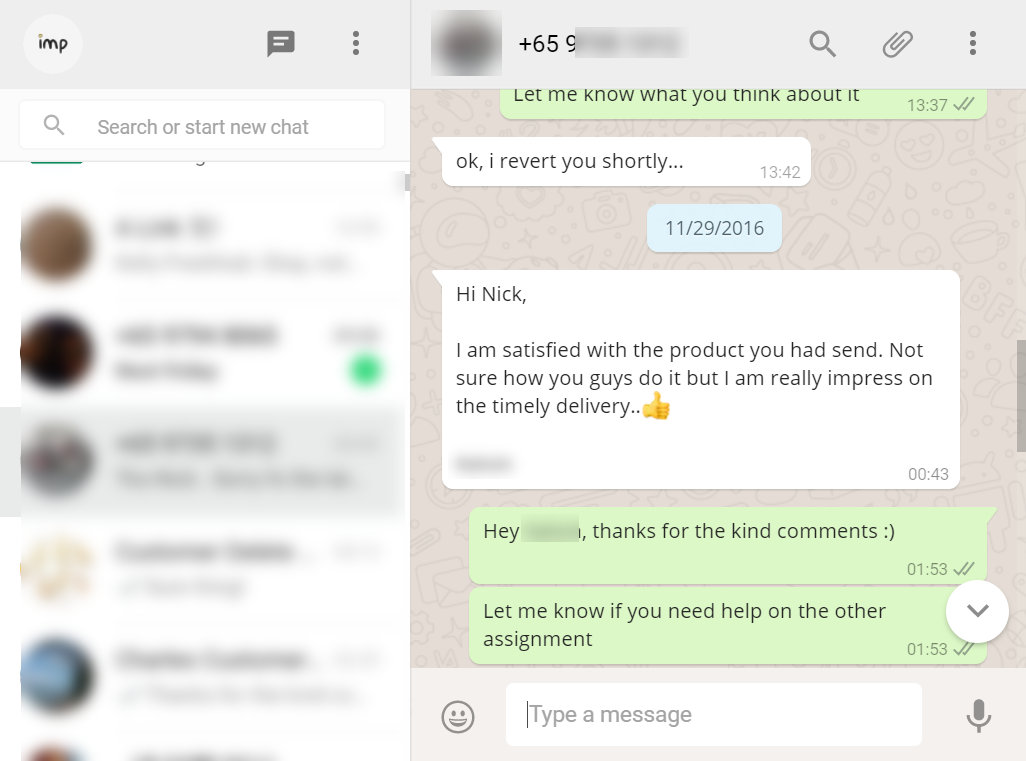Click the search magnifier in chat list
1026x761 pixels.
click(54, 124)
